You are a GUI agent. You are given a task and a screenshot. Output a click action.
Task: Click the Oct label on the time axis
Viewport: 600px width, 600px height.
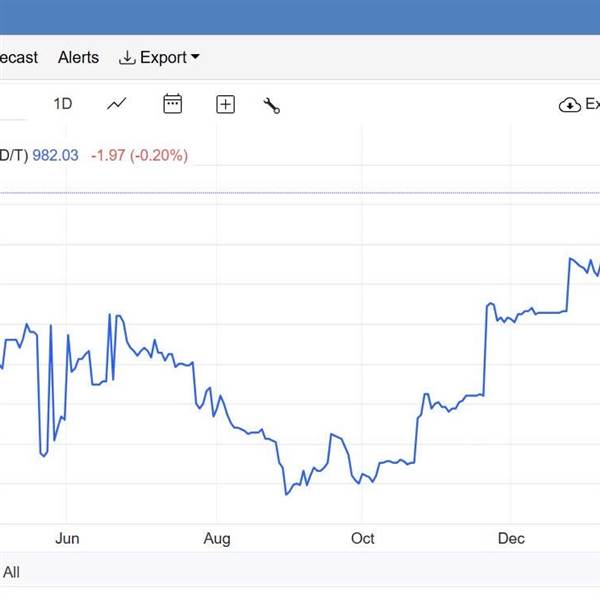363,539
